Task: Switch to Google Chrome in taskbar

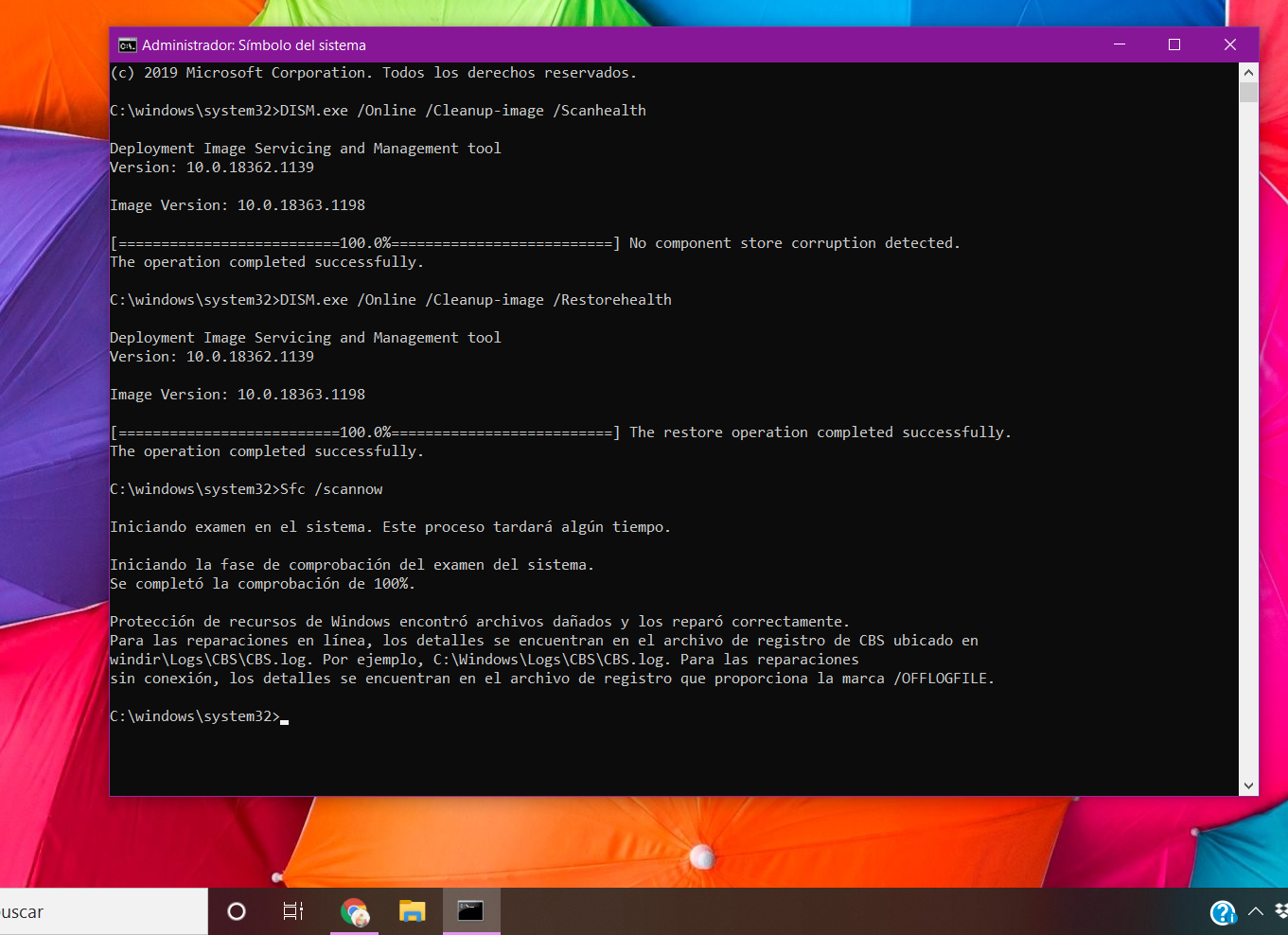Action: [x=355, y=911]
